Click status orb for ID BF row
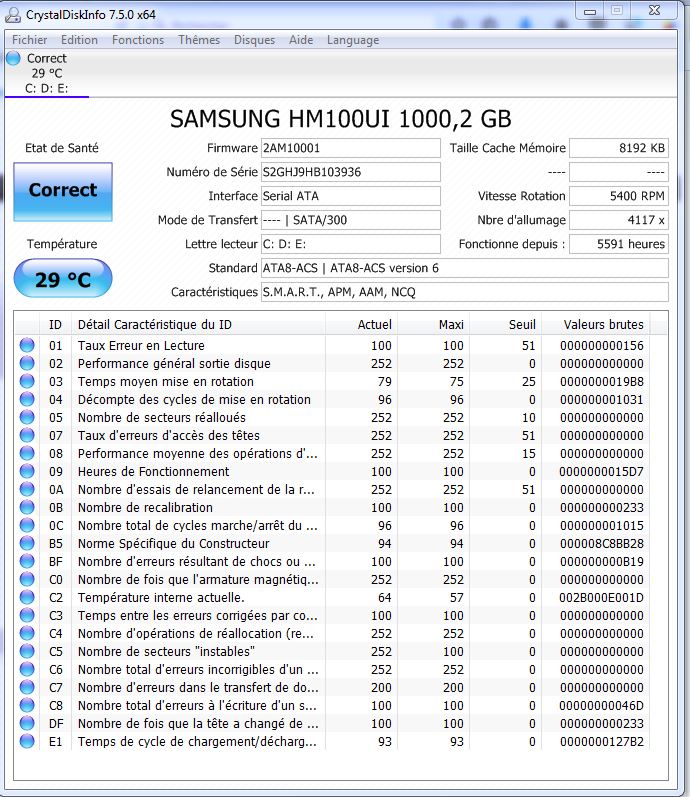This screenshot has width=690, height=797. [x=27, y=561]
